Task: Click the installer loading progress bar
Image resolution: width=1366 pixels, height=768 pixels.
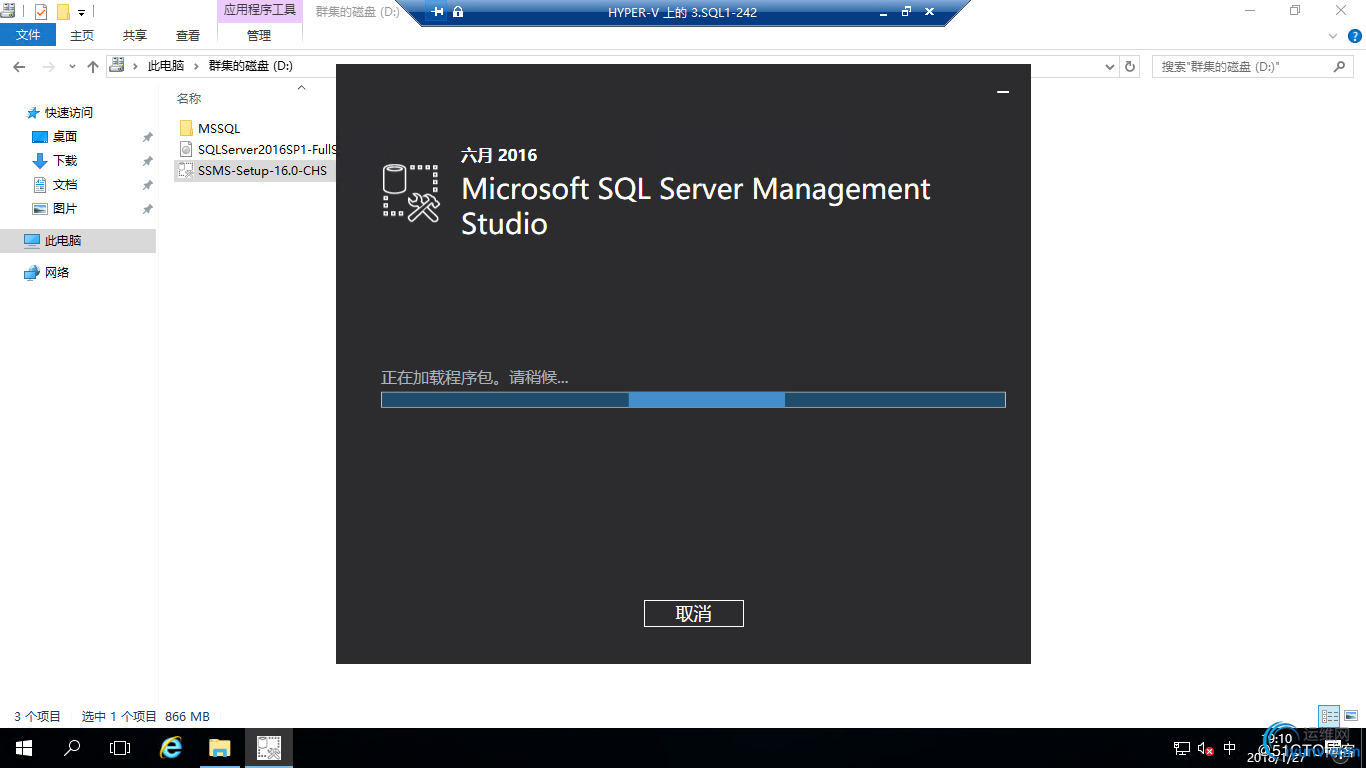Action: (x=693, y=400)
